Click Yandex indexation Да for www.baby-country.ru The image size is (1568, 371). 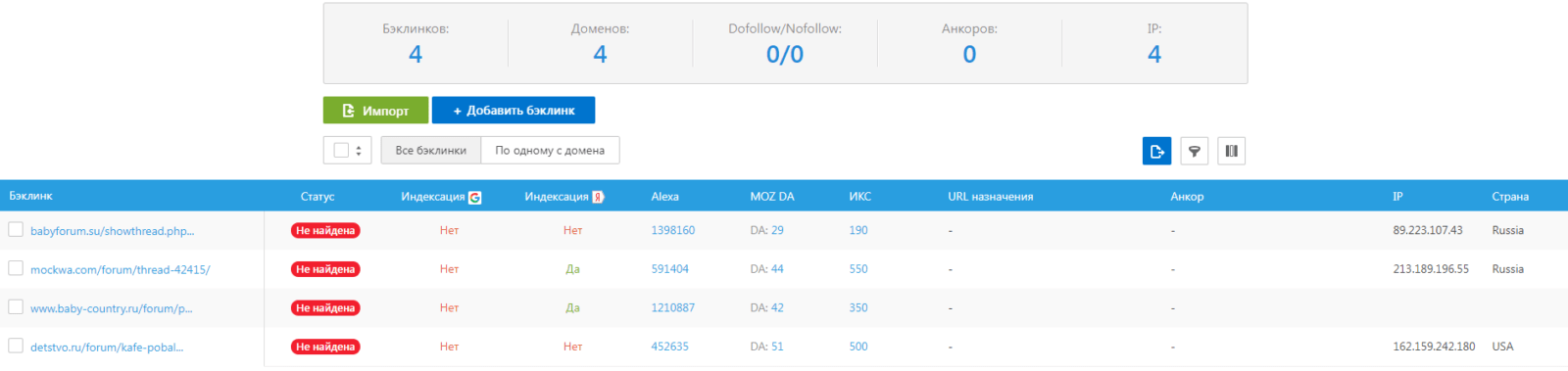(572, 307)
